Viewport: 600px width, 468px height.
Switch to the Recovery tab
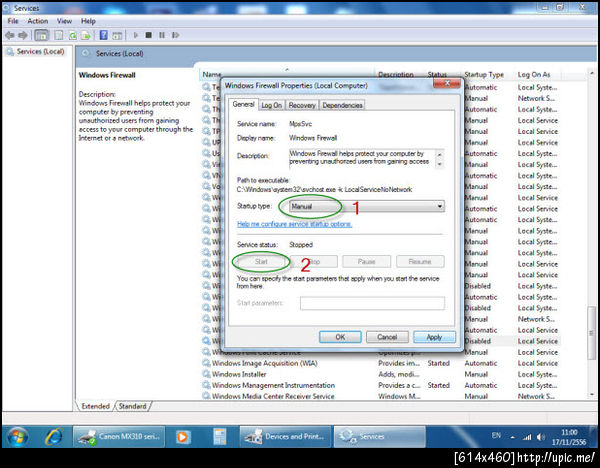tap(302, 105)
